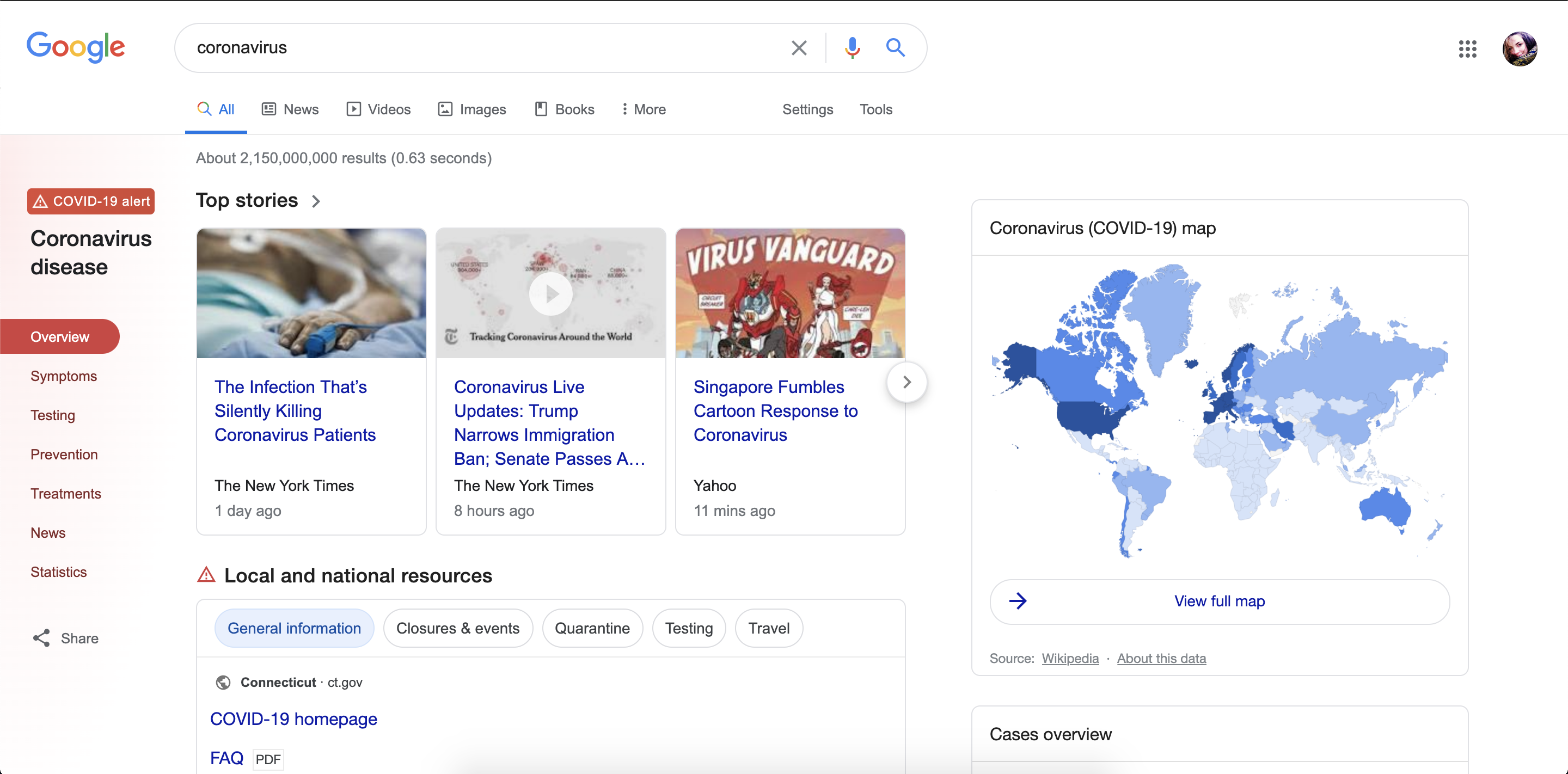Play the Tracking Coronavirus video
This screenshot has height=774, width=1568.
pyautogui.click(x=550, y=294)
